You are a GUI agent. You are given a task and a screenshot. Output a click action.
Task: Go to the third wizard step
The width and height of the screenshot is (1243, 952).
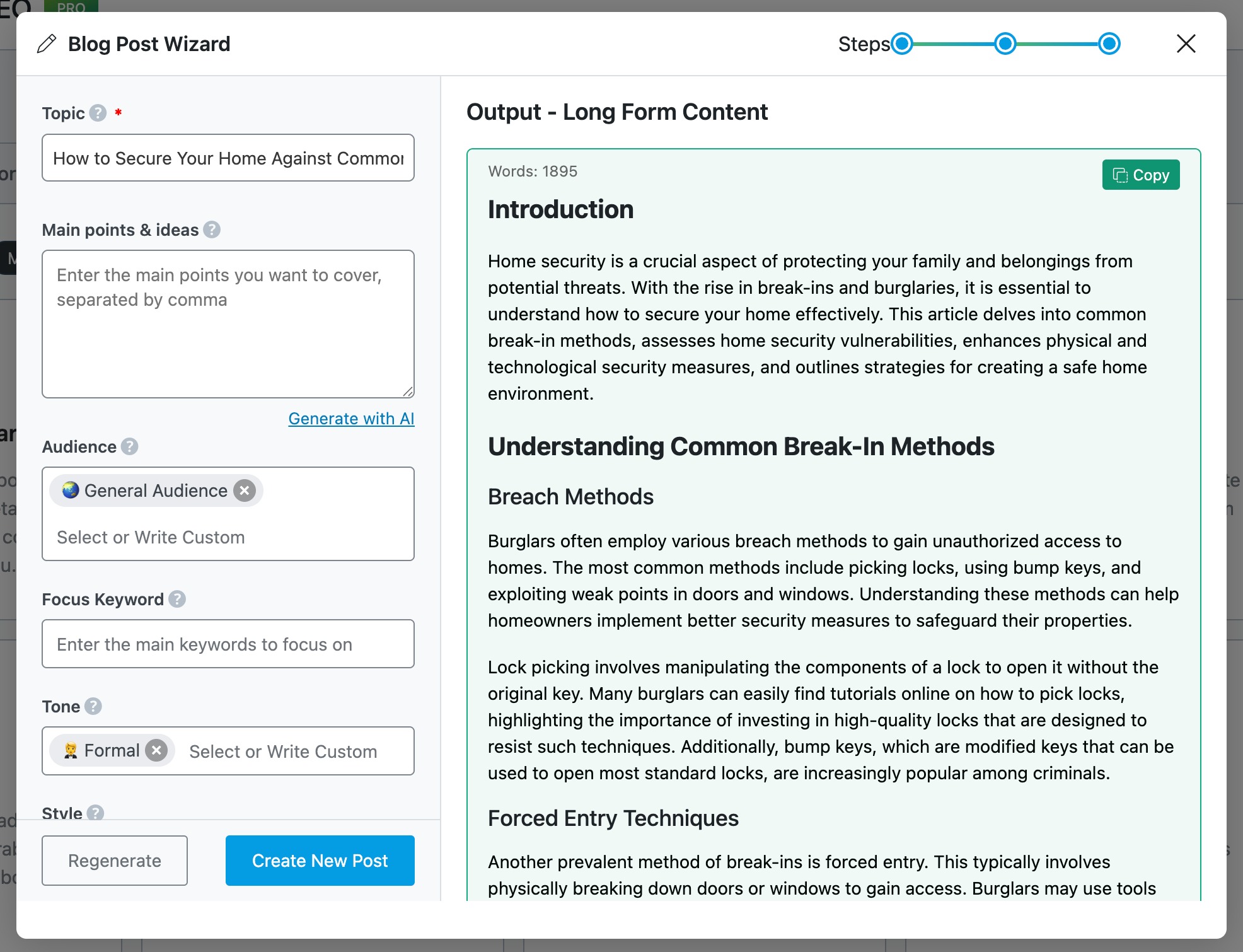pos(1109,44)
